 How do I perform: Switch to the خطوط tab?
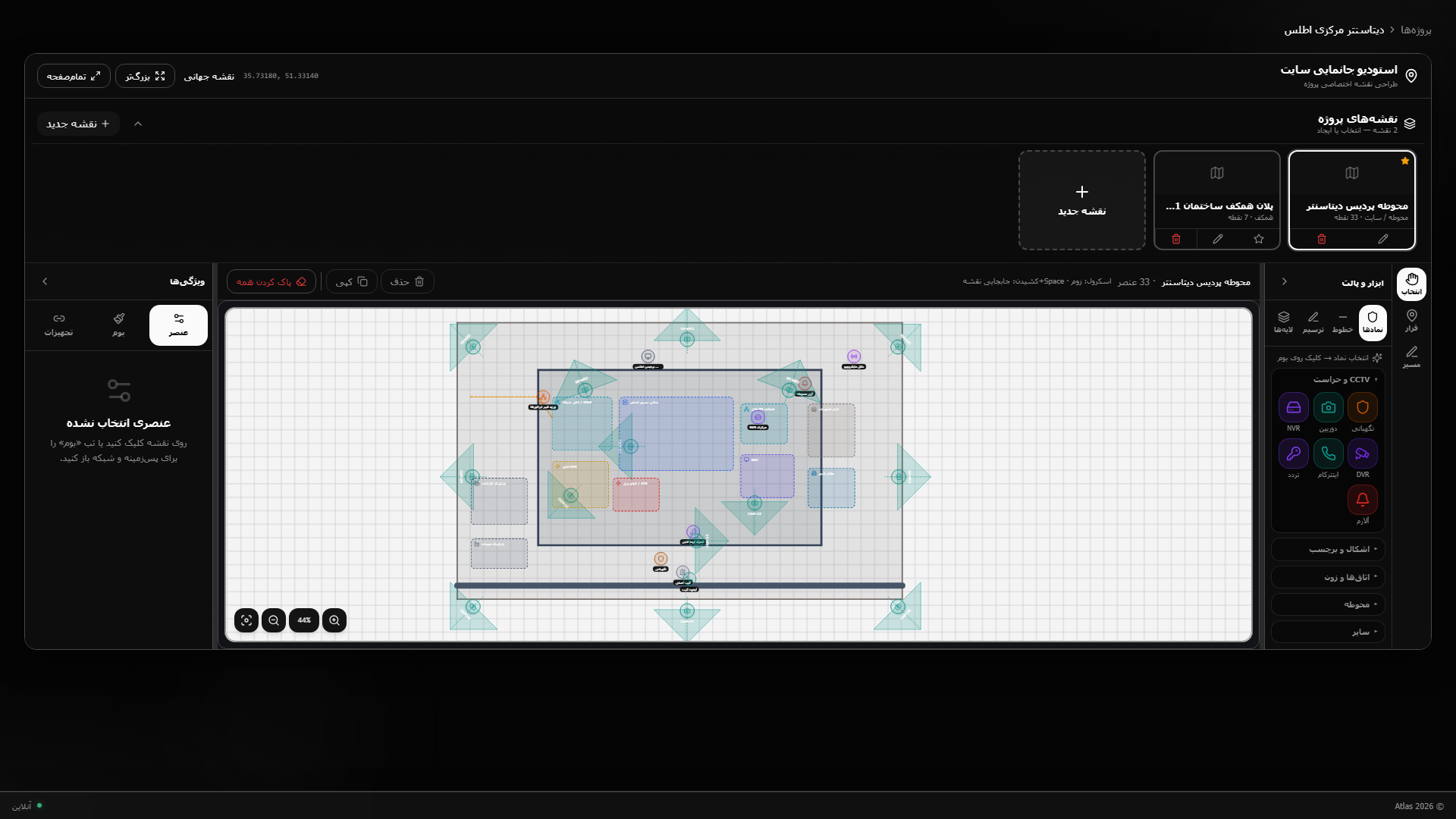click(1343, 322)
